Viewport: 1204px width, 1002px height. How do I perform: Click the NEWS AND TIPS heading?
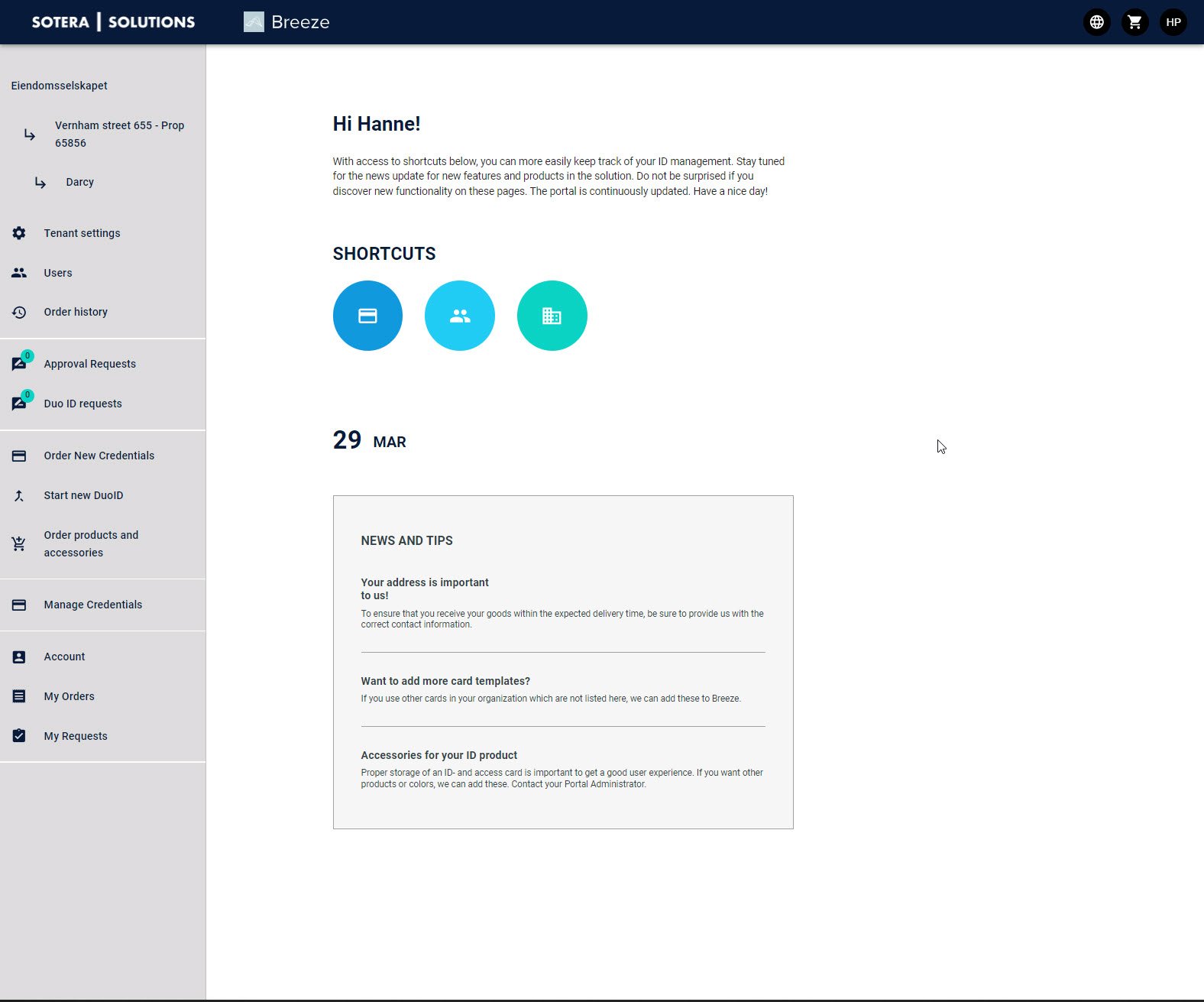tap(407, 540)
